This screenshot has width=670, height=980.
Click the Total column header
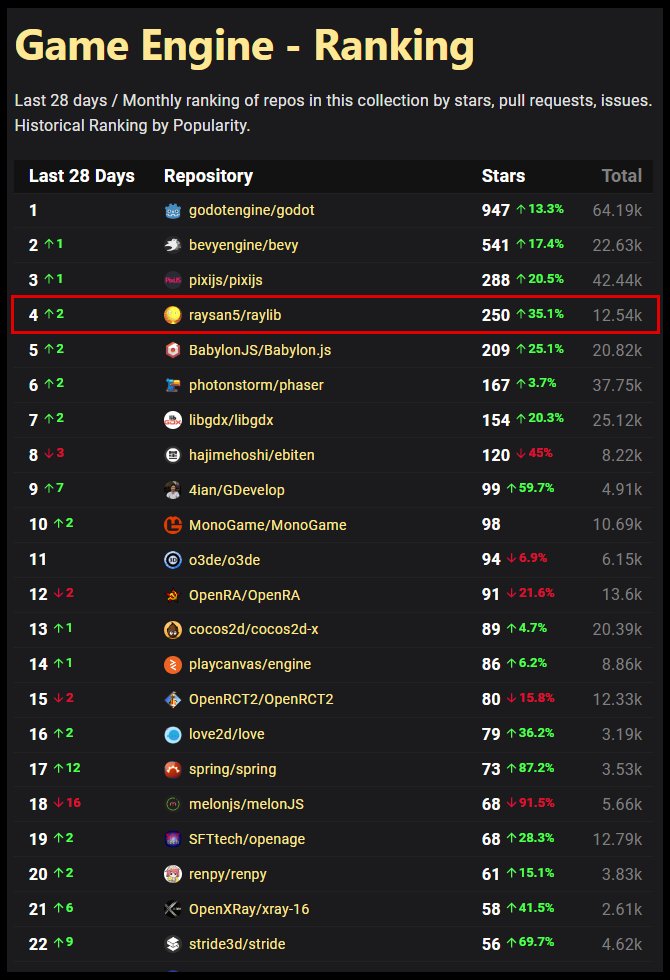click(x=622, y=176)
